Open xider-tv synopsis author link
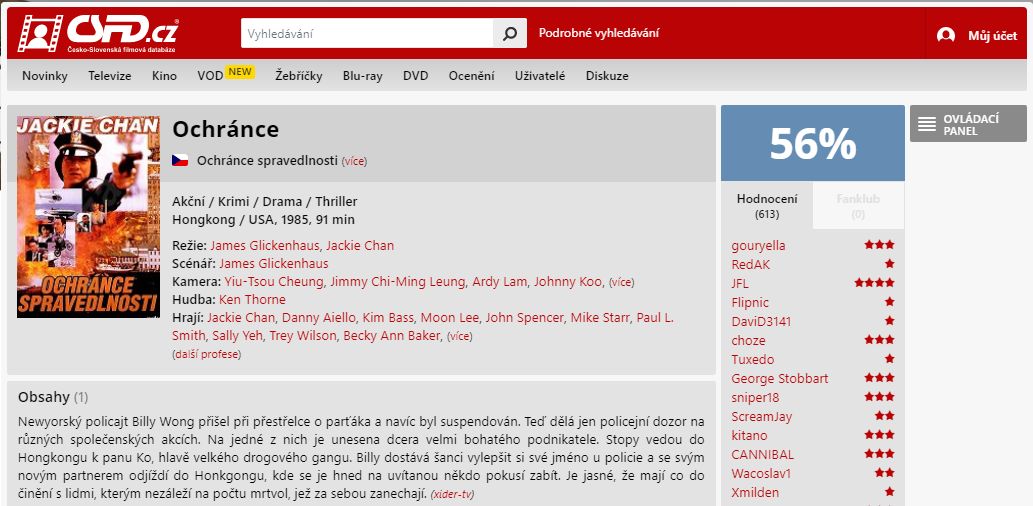 point(453,493)
